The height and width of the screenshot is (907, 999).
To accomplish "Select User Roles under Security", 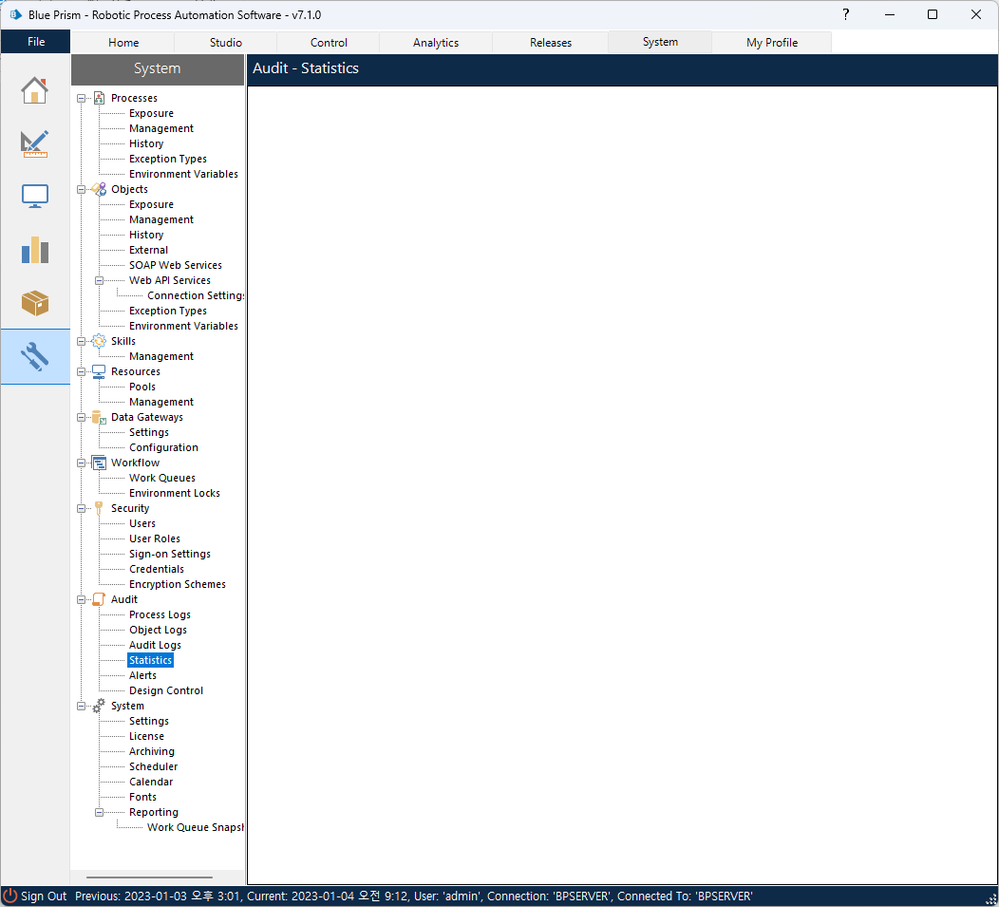I will [x=154, y=539].
